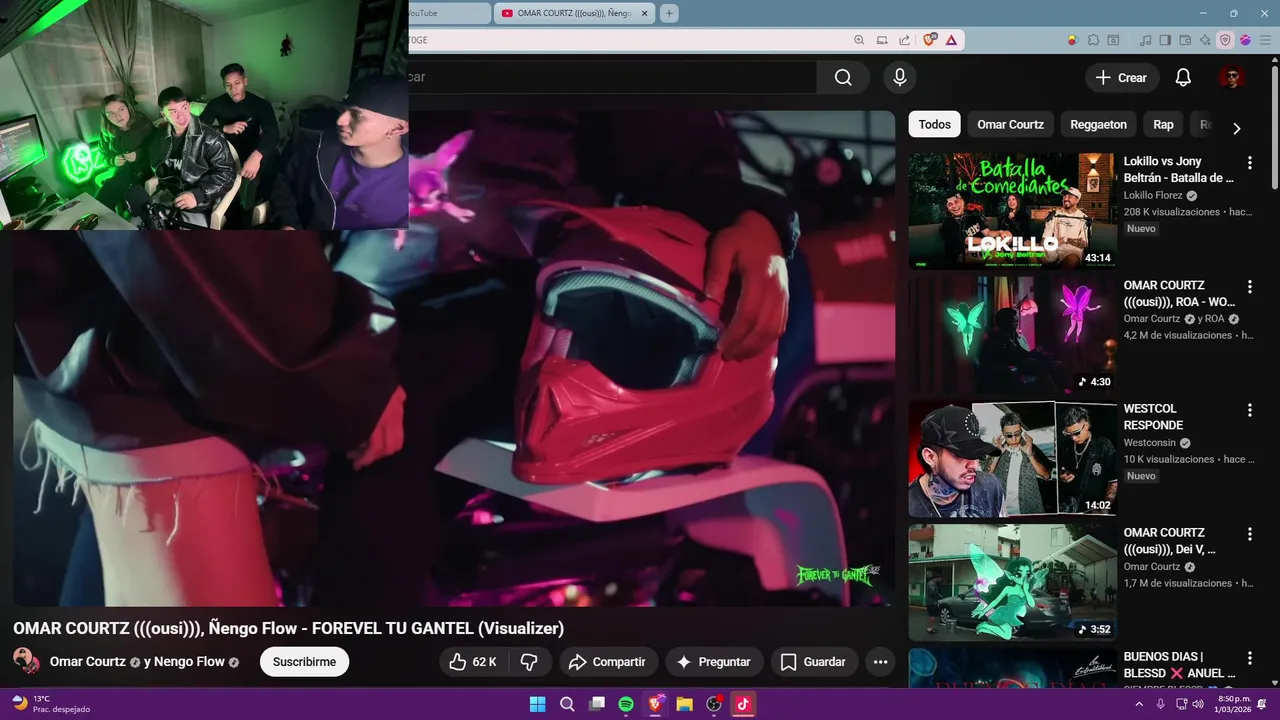Open Batalla de Comediantes video thumbnail
Viewport: 1280px width, 720px height.
tap(1012, 211)
